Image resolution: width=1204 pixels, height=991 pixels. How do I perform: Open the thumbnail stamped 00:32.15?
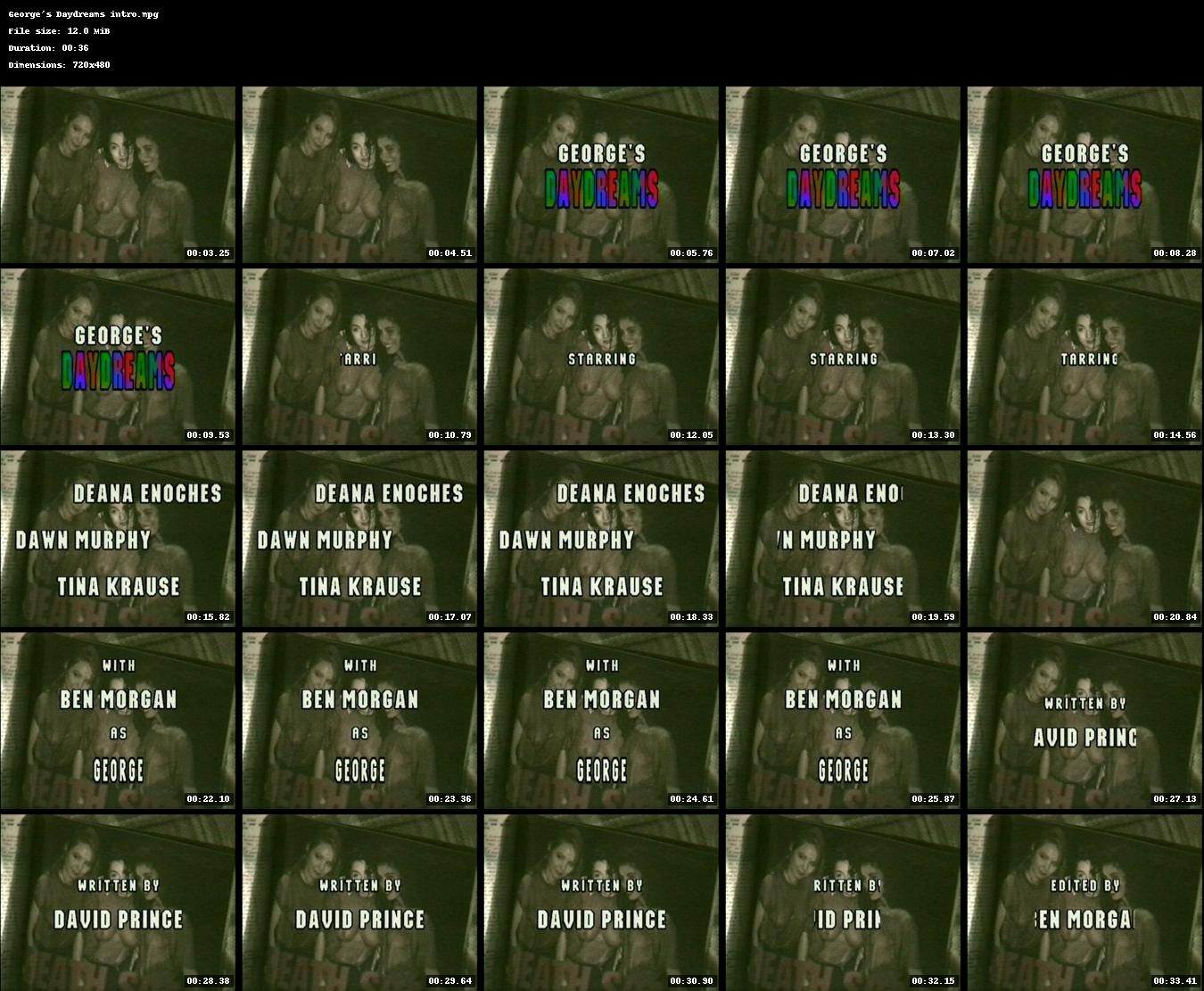coord(843,903)
